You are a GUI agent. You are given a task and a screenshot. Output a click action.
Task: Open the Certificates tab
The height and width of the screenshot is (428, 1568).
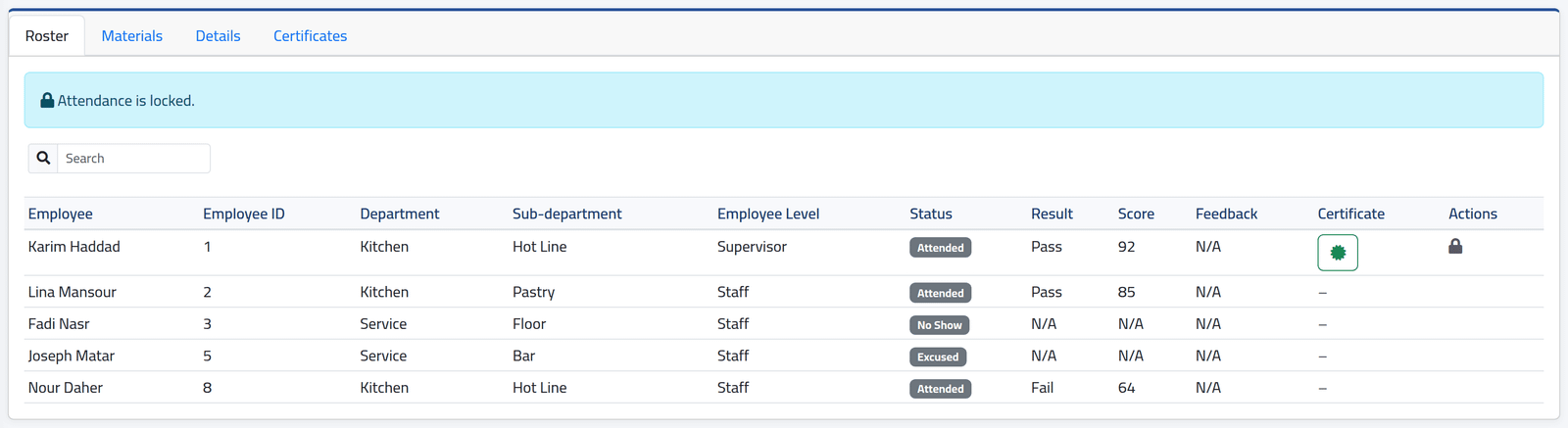click(x=310, y=36)
